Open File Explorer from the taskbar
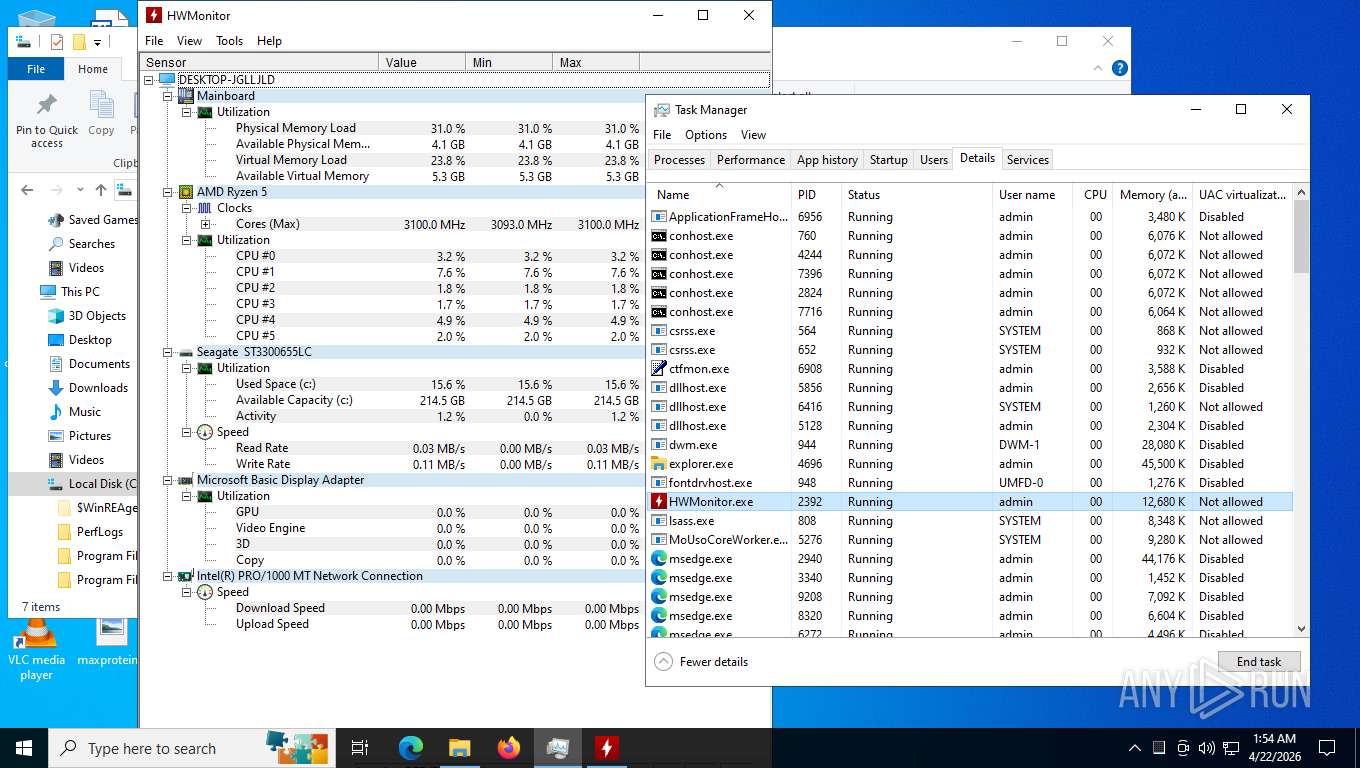The height and width of the screenshot is (768, 1360). tap(459, 748)
